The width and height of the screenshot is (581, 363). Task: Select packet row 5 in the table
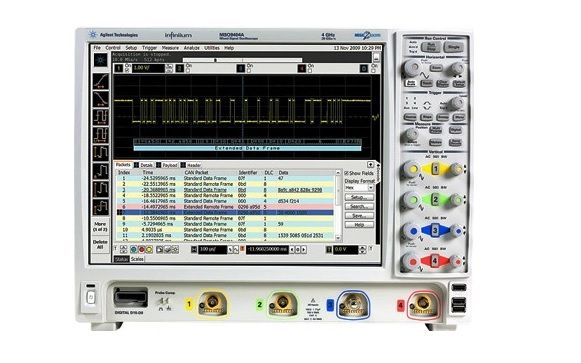tap(225, 201)
